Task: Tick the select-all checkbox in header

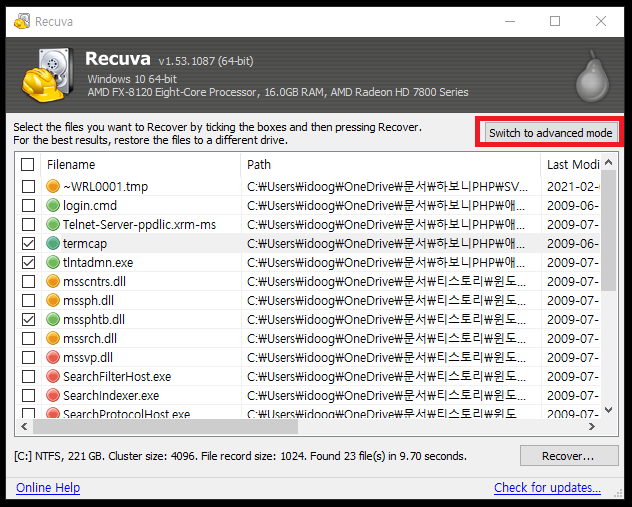Action: pyautogui.click(x=27, y=164)
